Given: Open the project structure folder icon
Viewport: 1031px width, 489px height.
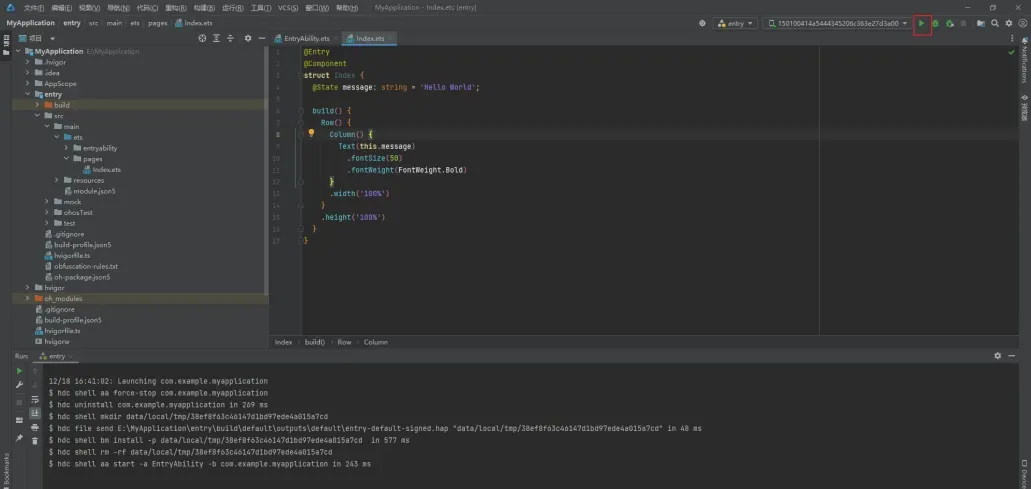Looking at the screenshot, I should pyautogui.click(x=980, y=24).
